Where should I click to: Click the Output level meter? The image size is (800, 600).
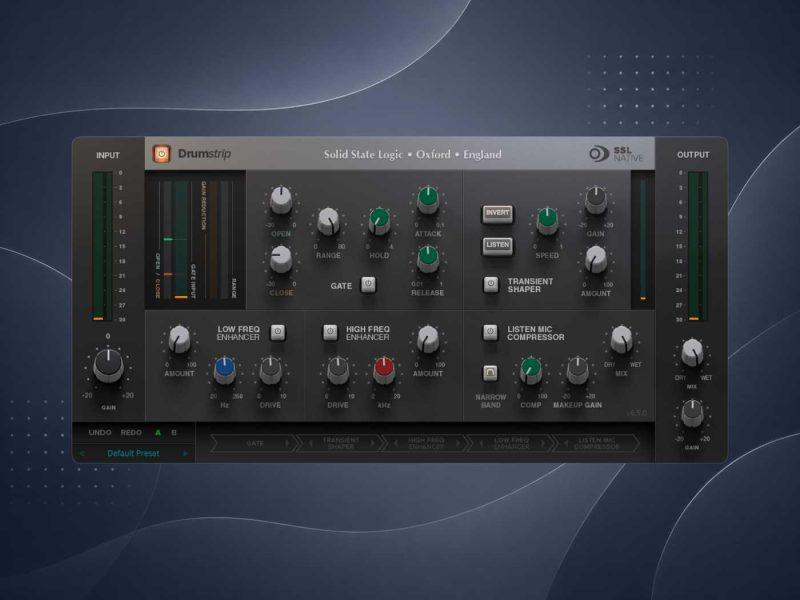pos(697,246)
